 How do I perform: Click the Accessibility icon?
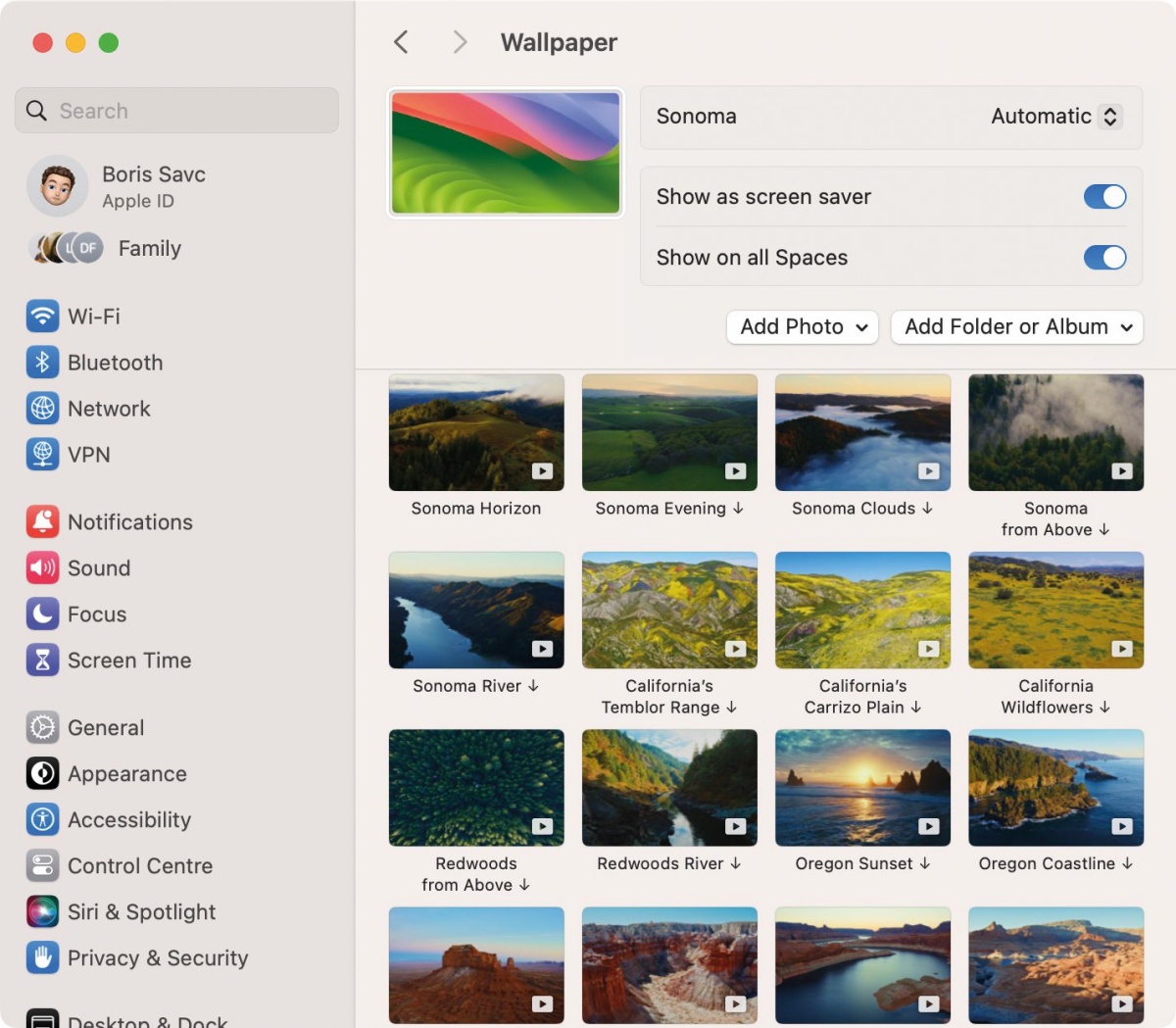coord(42,820)
